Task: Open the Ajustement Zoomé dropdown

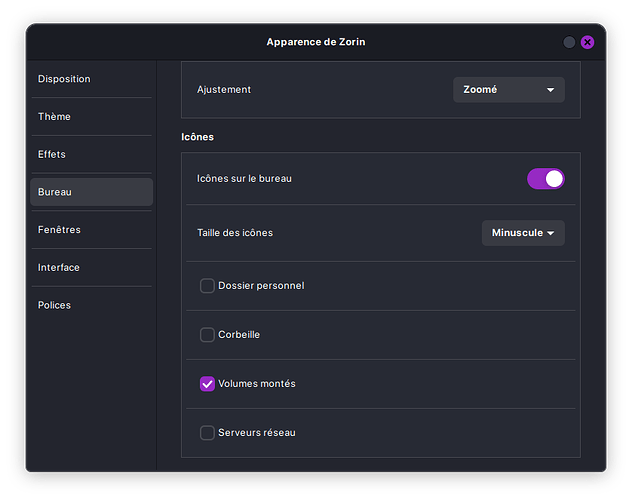Action: pyautogui.click(x=509, y=90)
